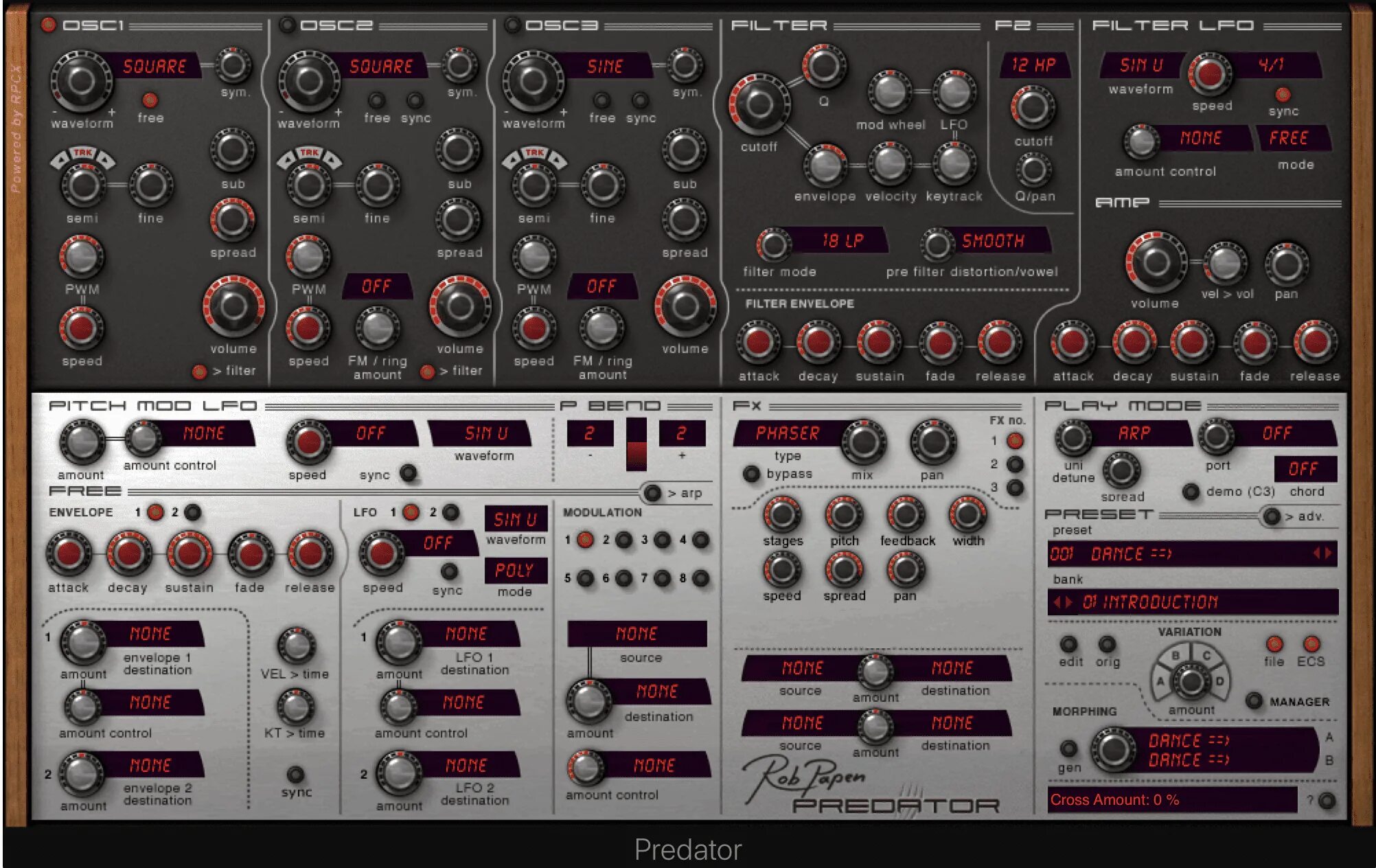Toggle the OSC2 power LED on
The height and width of the screenshot is (868, 1376).
click(x=287, y=25)
